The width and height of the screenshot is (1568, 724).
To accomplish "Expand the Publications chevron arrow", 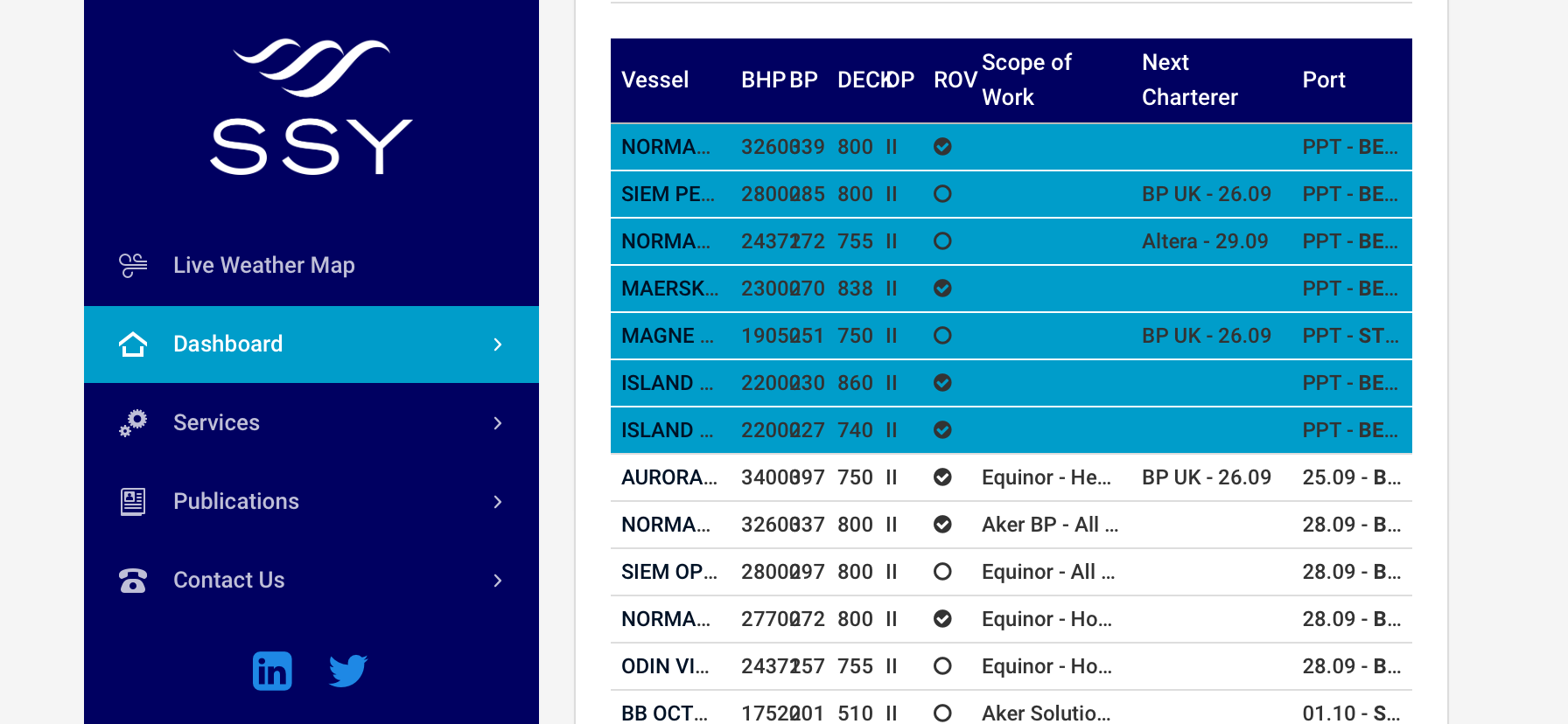I will click(498, 502).
